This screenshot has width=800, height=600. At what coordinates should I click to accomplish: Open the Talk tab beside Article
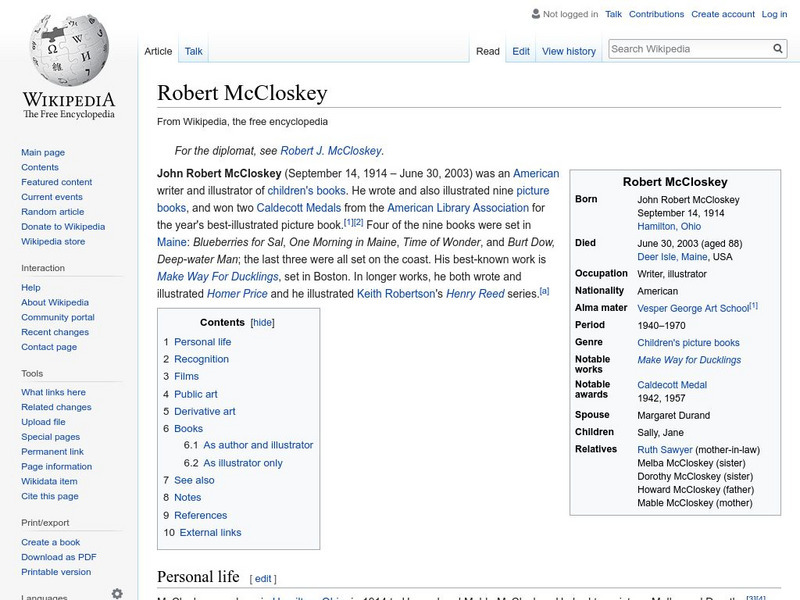click(193, 51)
